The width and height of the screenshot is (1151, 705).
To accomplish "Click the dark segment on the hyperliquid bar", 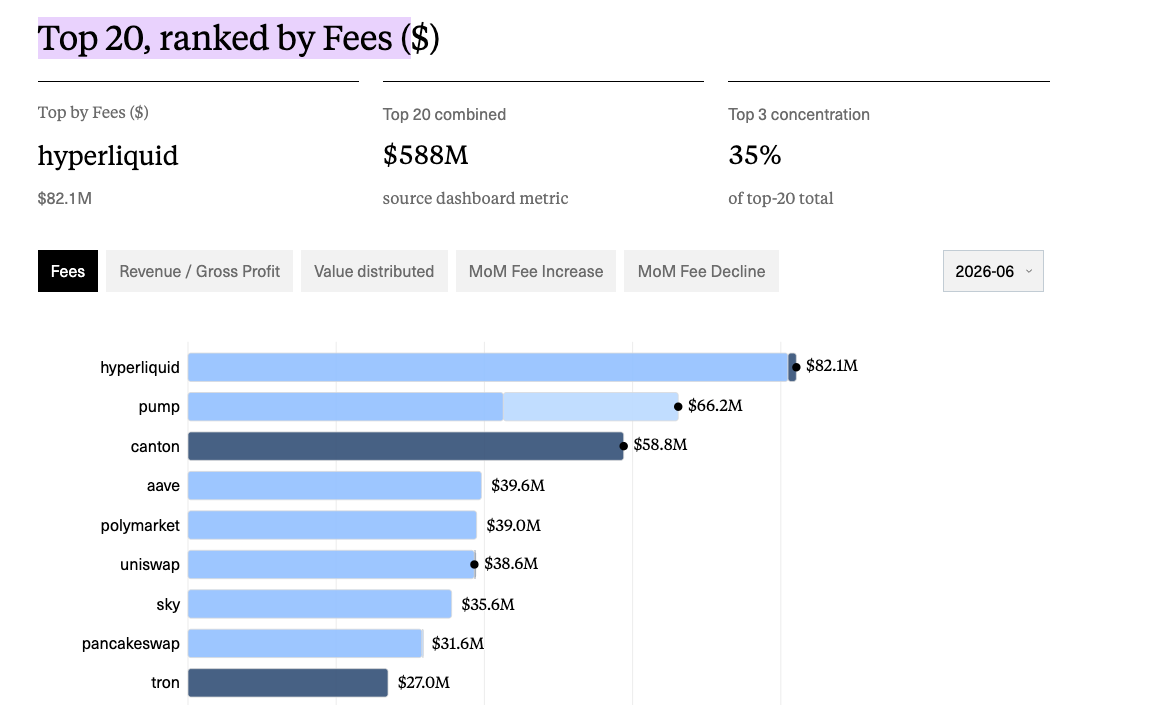I will 792,367.
